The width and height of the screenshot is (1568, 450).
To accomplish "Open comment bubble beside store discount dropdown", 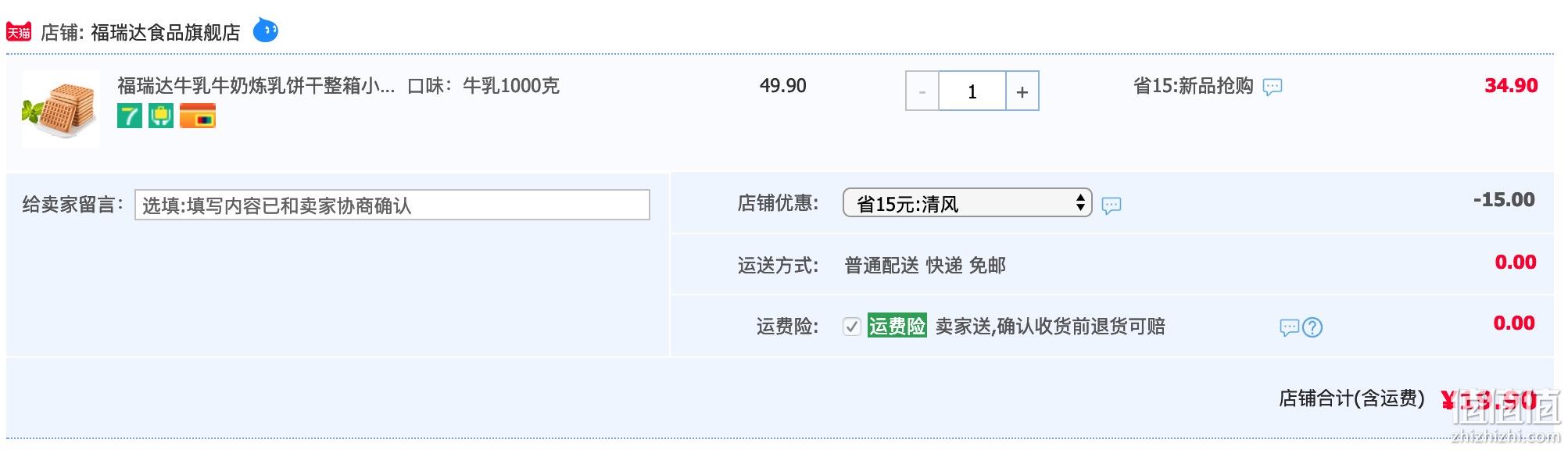I will (x=1112, y=205).
